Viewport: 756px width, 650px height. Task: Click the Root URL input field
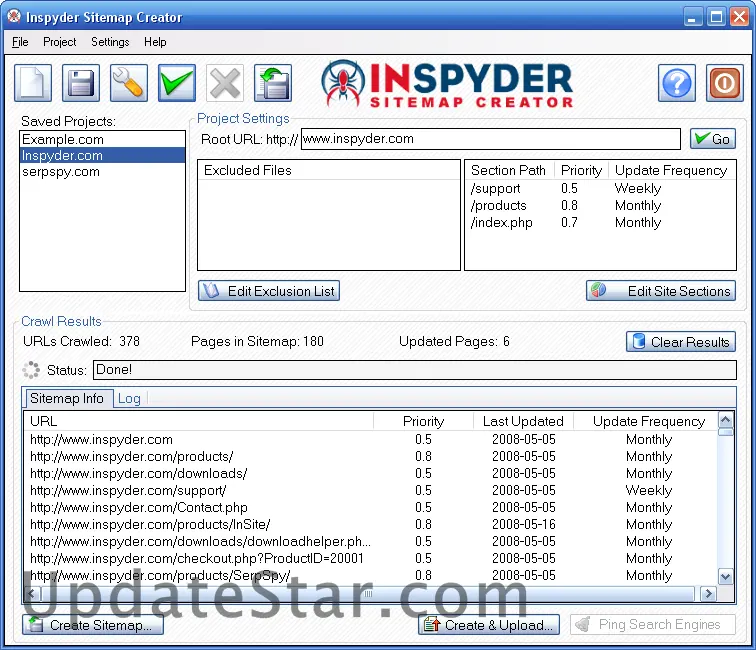pos(491,139)
